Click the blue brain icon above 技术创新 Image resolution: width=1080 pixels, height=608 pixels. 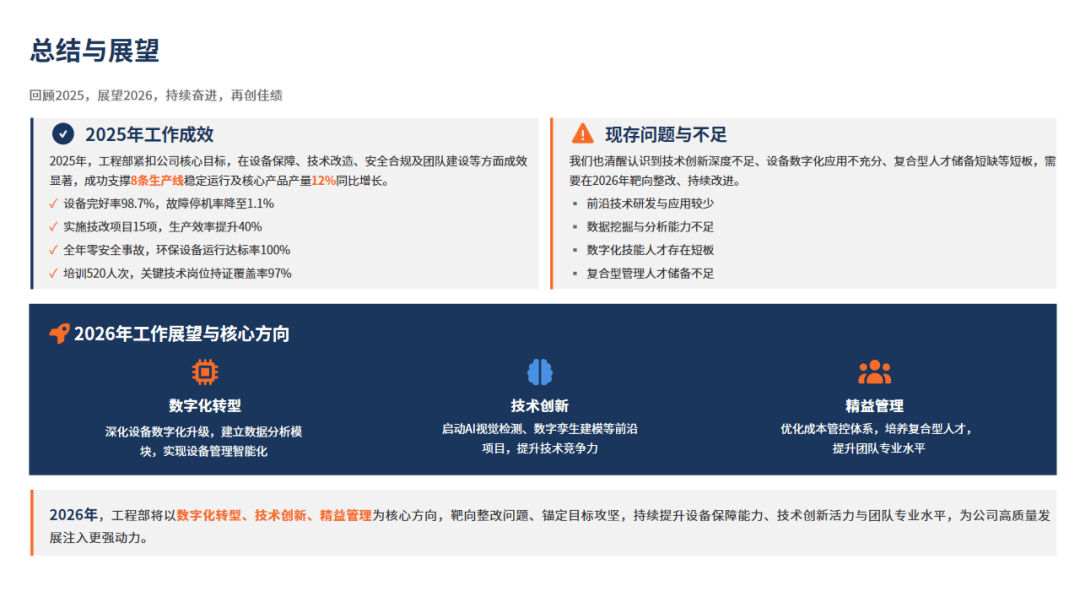(540, 372)
